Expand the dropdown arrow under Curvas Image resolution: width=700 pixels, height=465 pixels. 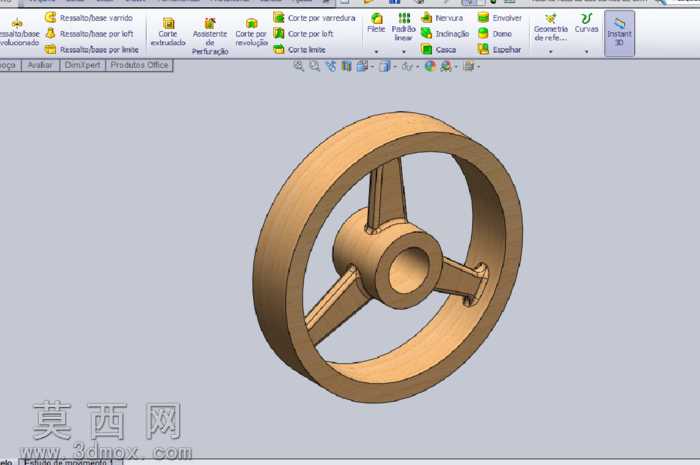[586, 52]
